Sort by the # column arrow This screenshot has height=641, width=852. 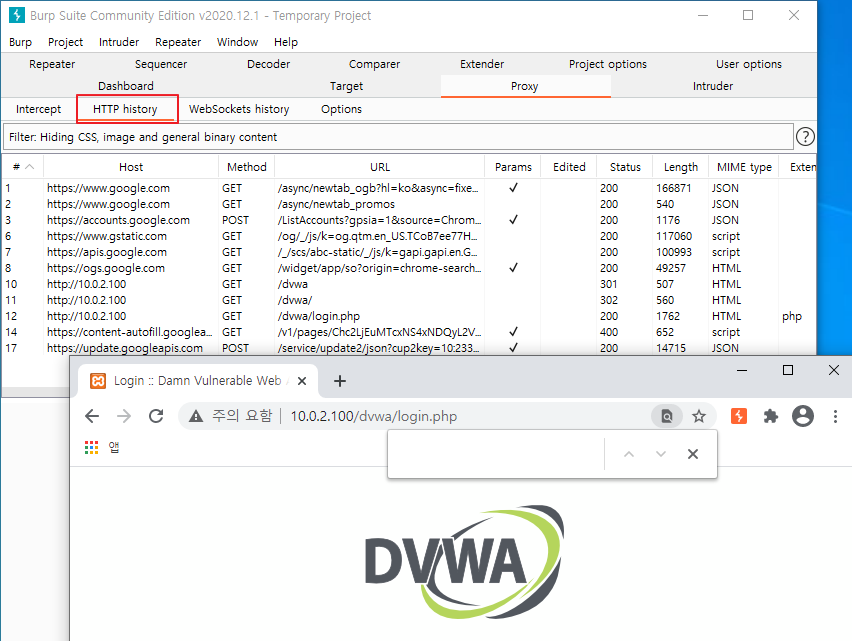[30, 167]
